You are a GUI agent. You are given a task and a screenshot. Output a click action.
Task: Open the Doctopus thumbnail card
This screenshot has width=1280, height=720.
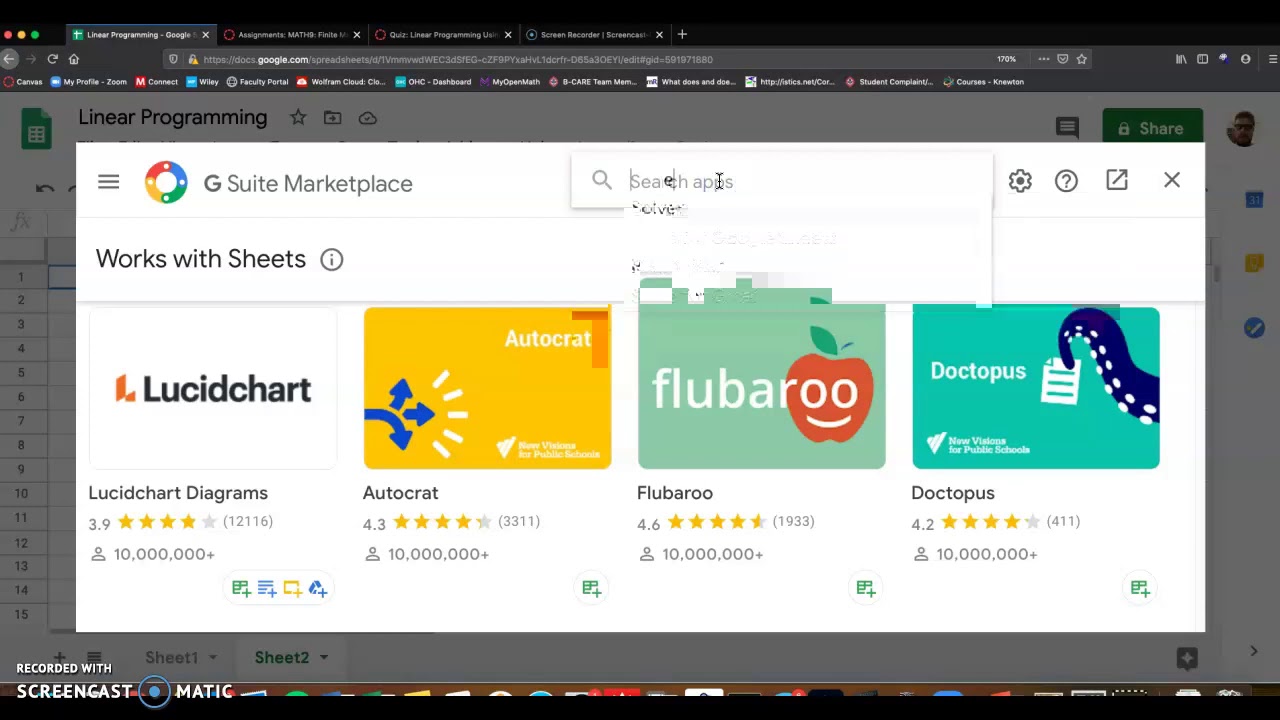click(x=1036, y=388)
